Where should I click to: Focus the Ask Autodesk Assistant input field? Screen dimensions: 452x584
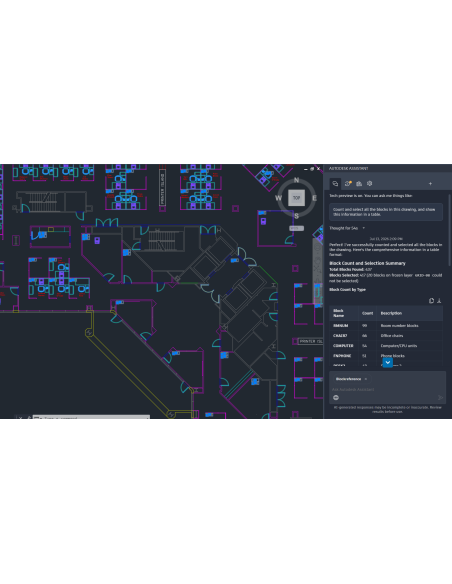(387, 389)
